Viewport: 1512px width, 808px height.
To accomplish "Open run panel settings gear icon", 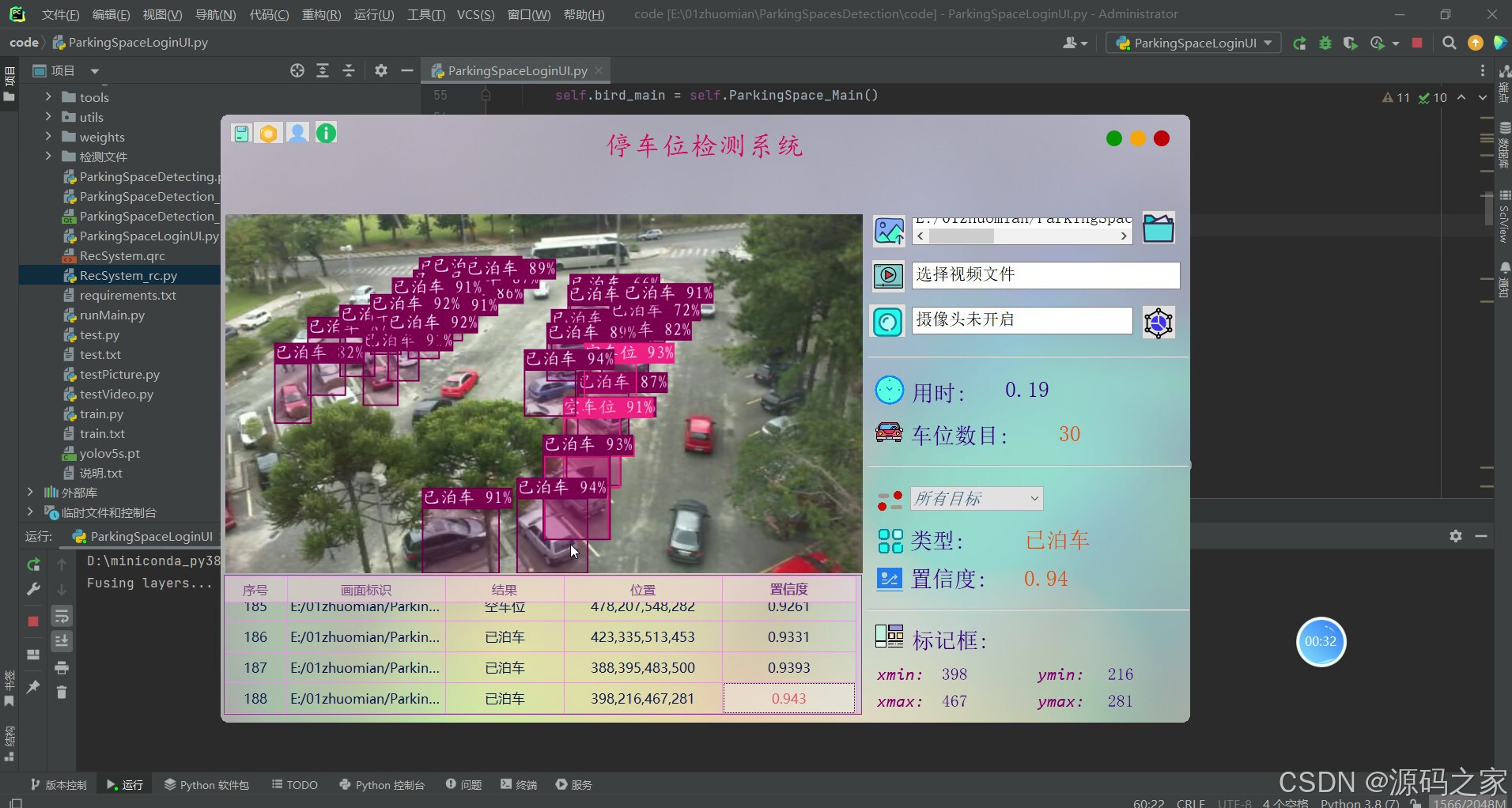I will click(x=1456, y=536).
